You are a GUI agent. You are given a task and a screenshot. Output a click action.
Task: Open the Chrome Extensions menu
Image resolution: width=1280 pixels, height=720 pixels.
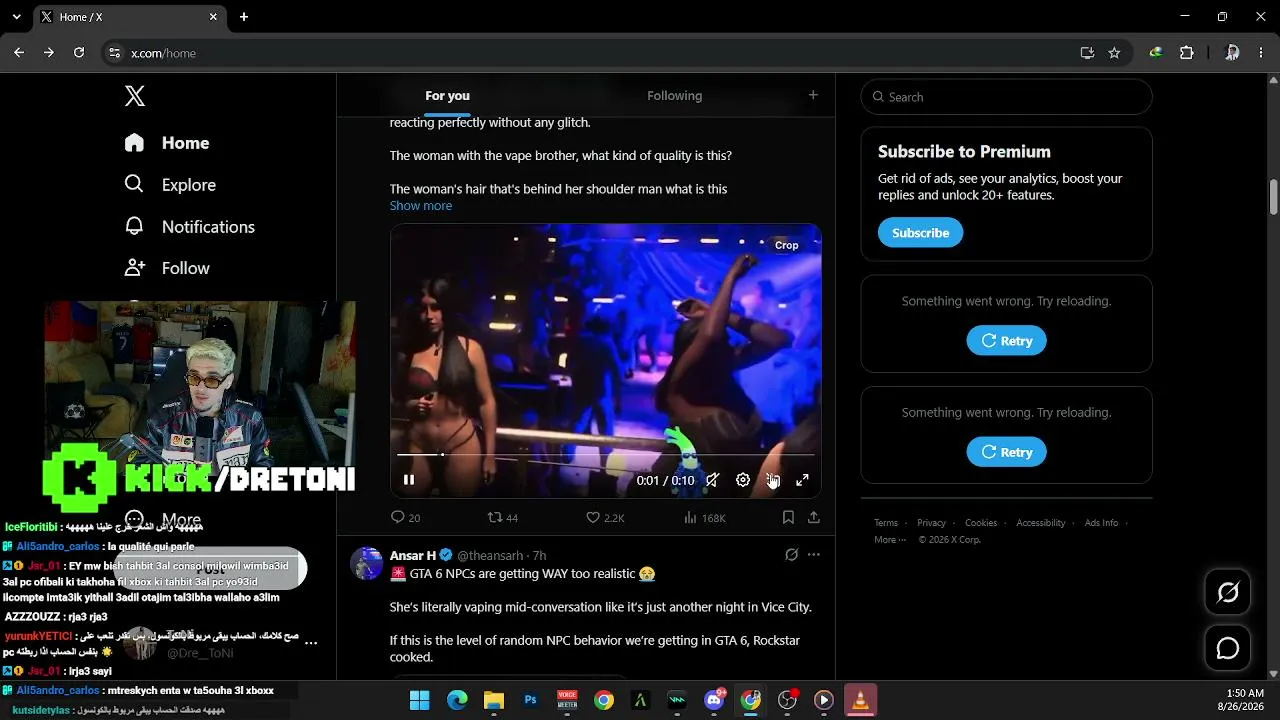point(1187,53)
